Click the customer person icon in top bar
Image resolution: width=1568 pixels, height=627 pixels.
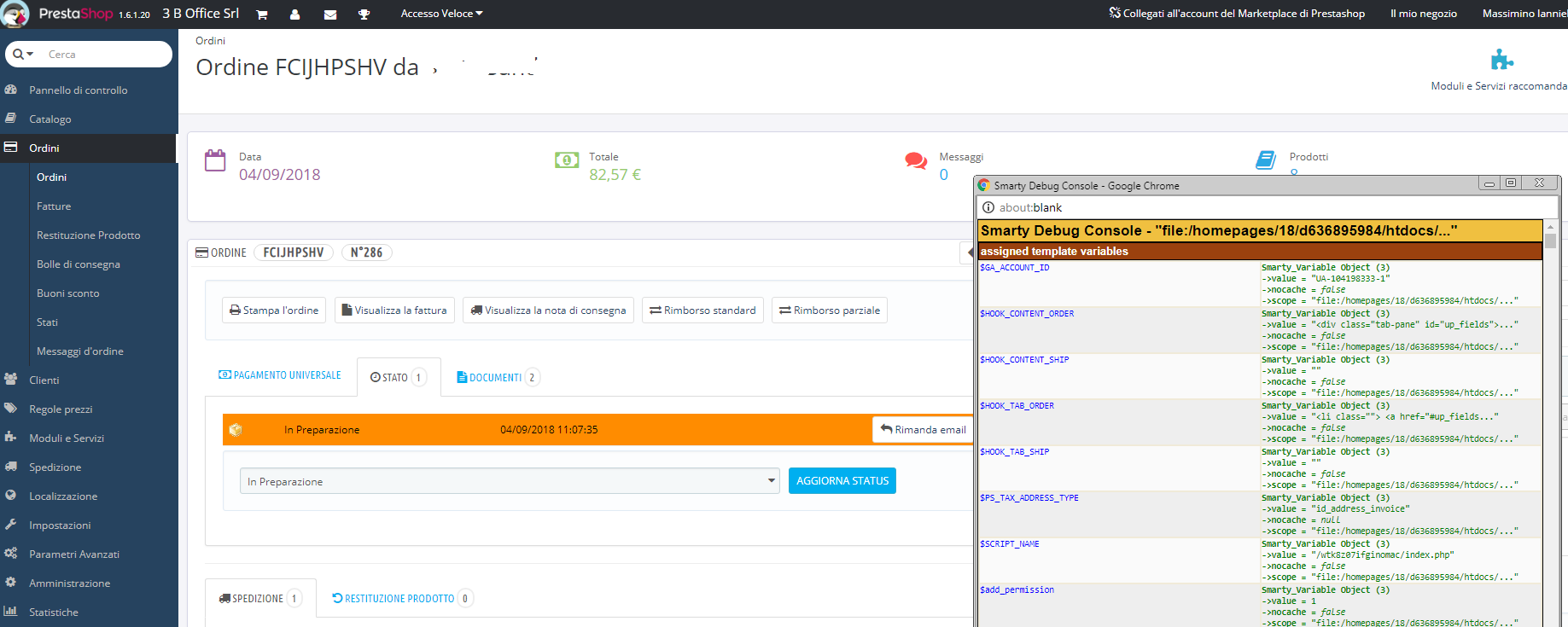tap(295, 15)
